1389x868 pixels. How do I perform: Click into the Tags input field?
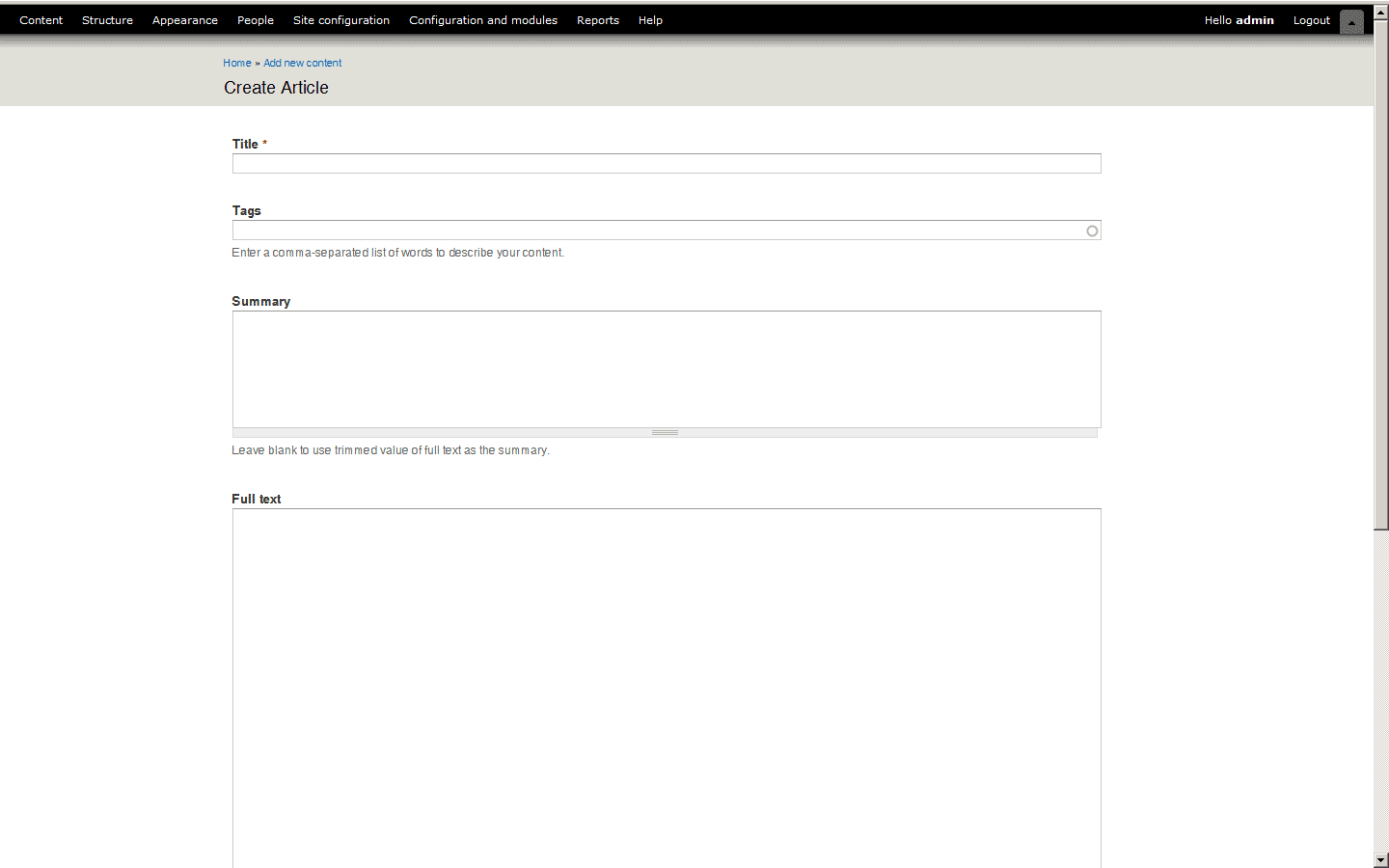656,231
